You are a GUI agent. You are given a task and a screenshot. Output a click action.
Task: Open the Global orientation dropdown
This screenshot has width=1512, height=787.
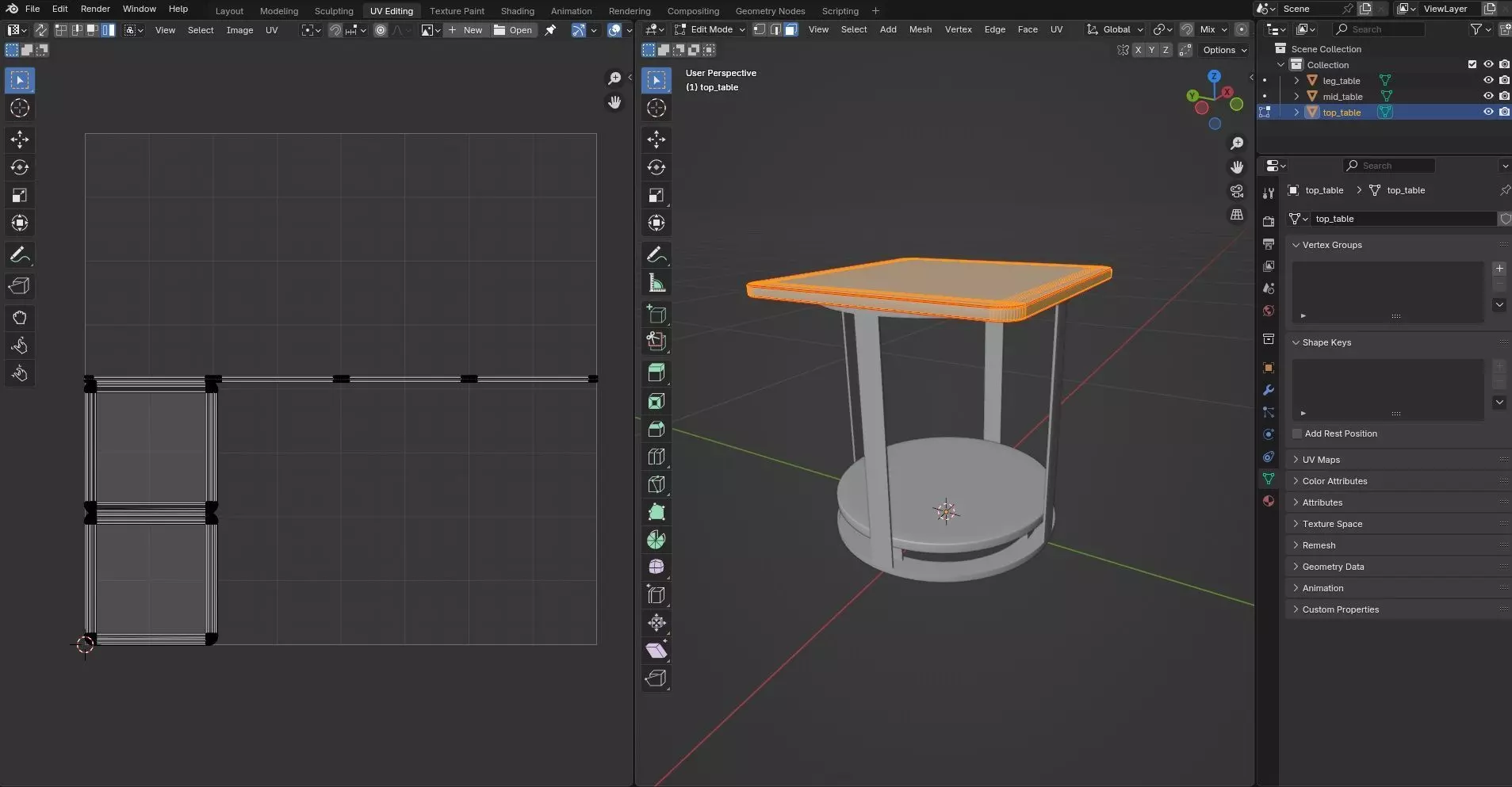1116,29
